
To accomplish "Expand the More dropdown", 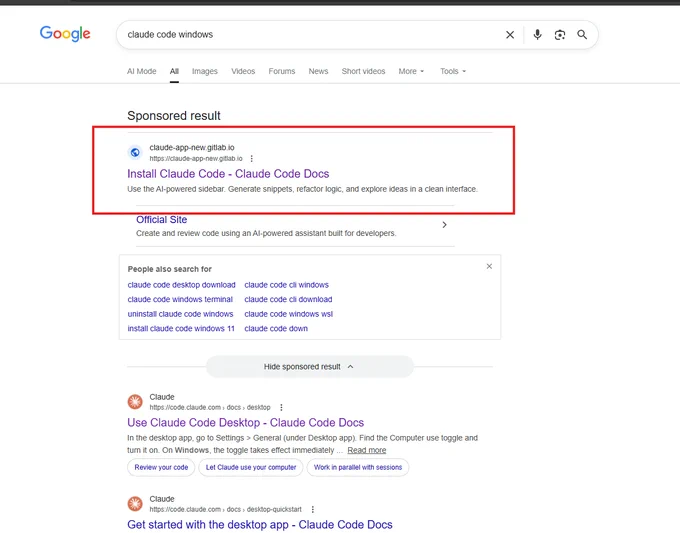I will [x=411, y=71].
